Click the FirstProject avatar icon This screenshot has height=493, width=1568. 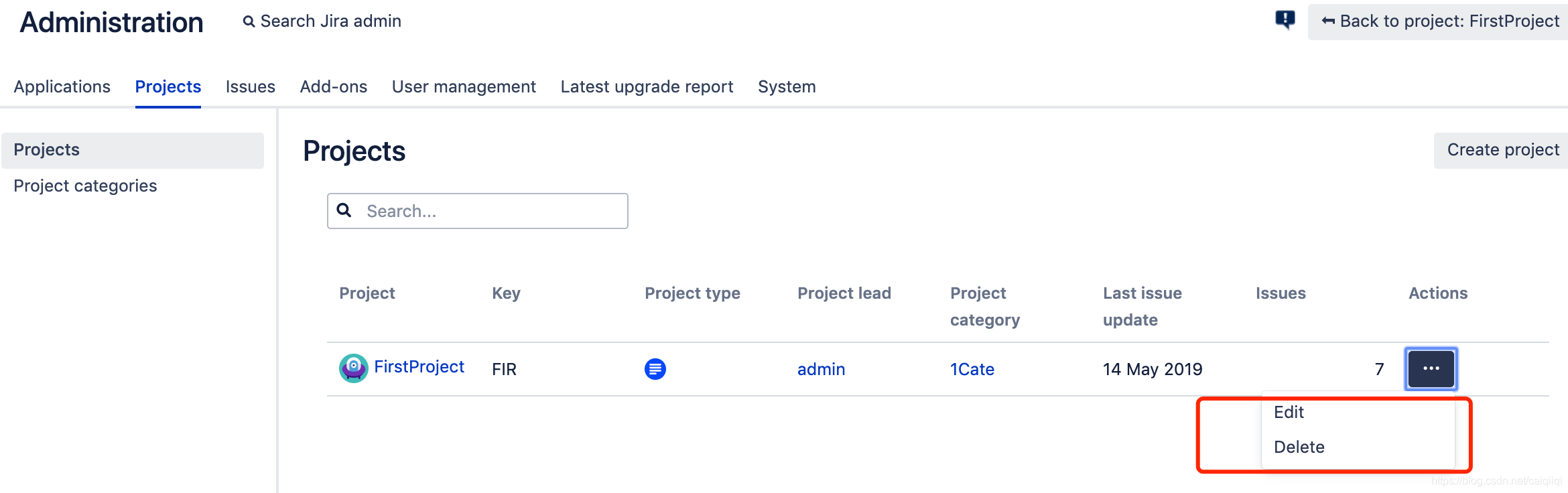(354, 368)
